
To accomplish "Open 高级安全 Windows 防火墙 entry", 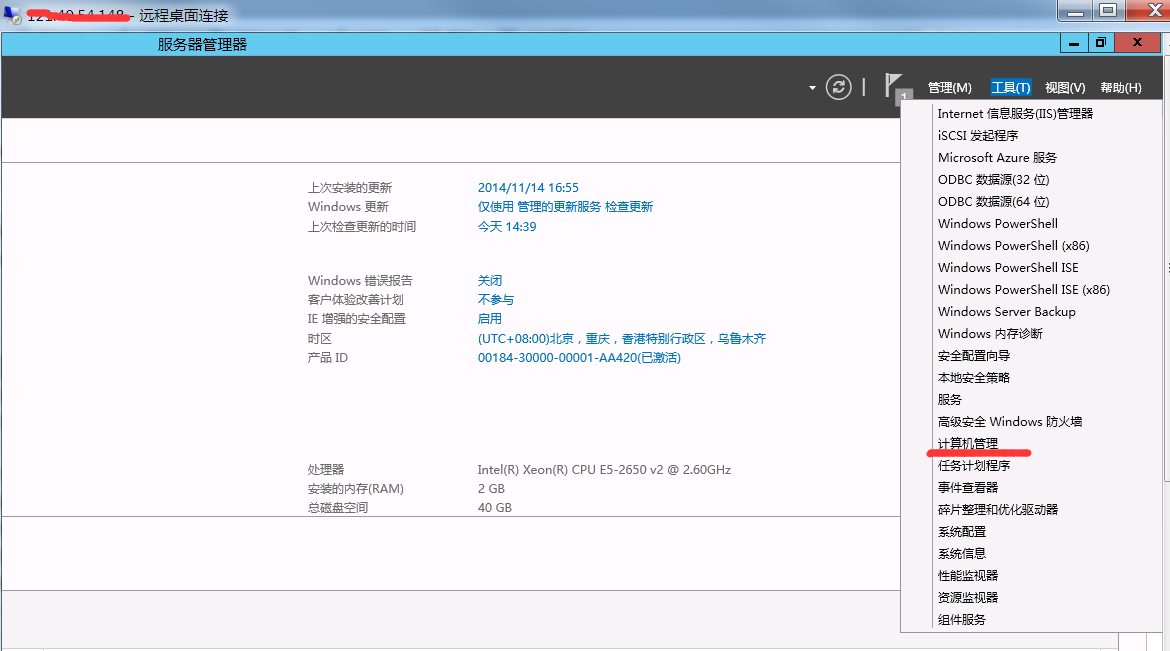I will coord(1009,422).
